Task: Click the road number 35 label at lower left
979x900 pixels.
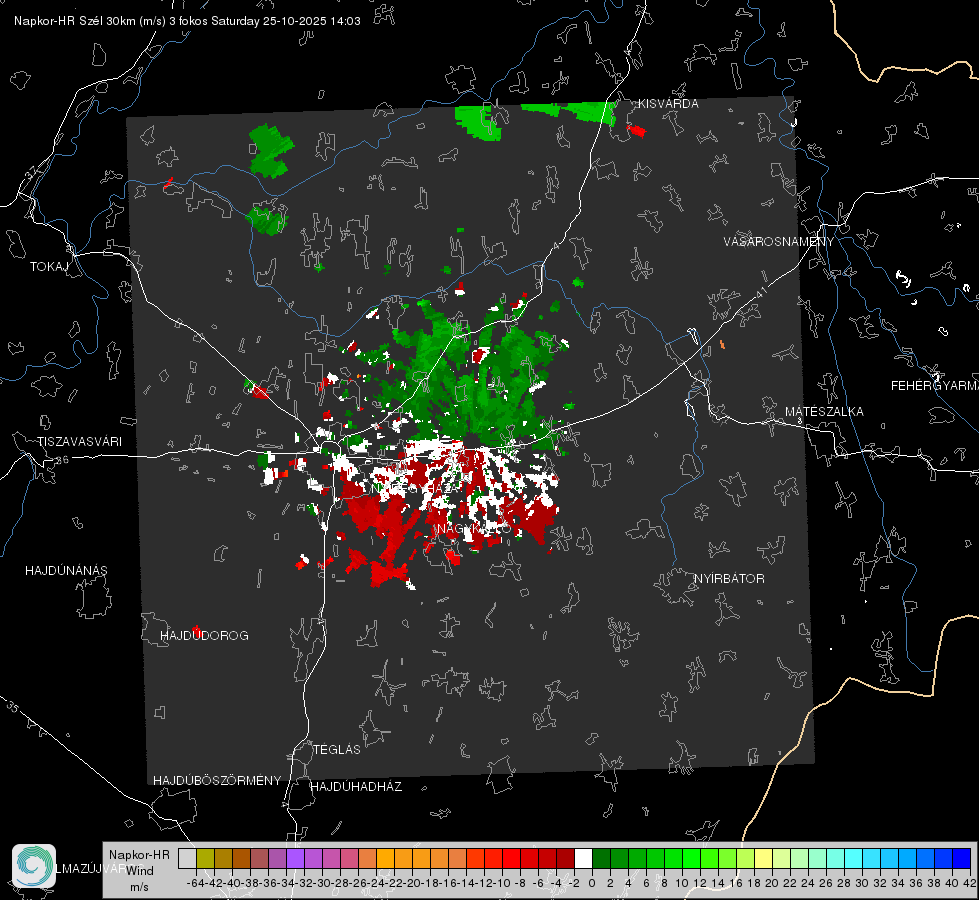Action: [12, 707]
